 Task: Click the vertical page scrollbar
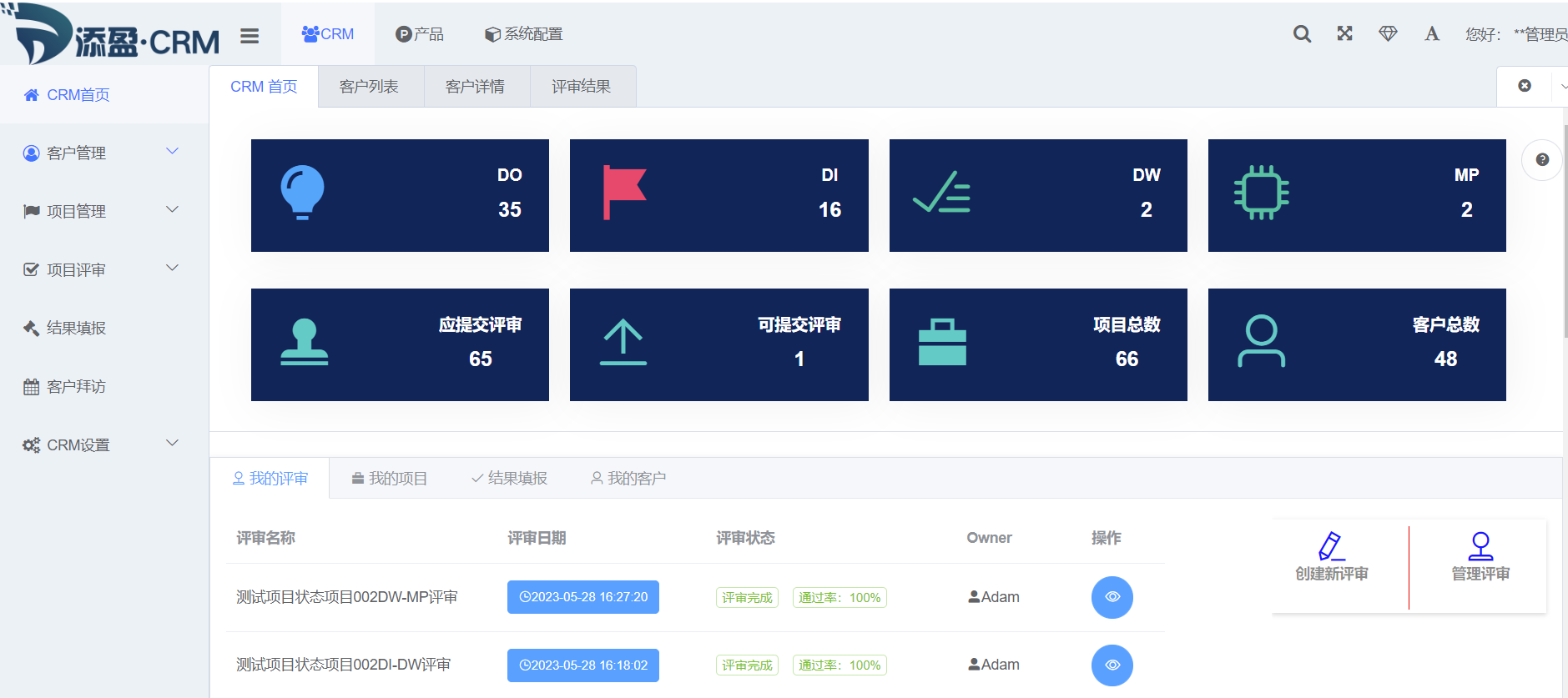pos(1565,231)
